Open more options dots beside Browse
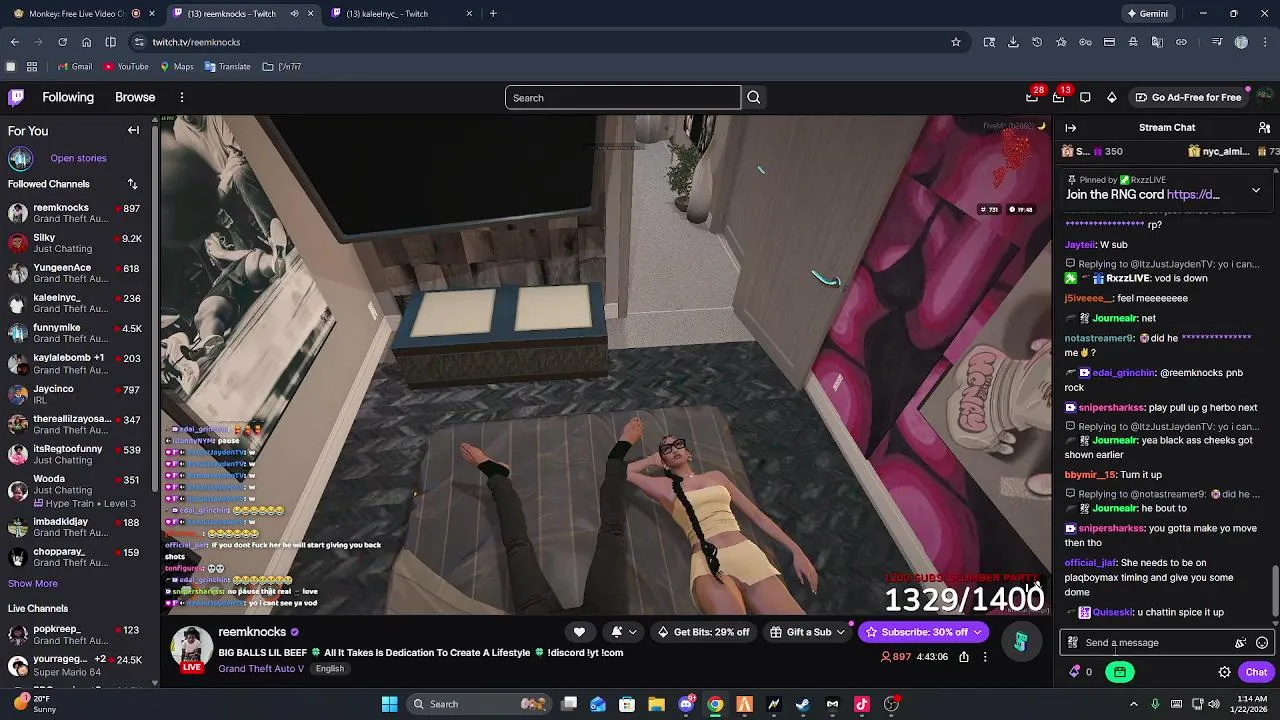The width and height of the screenshot is (1280, 720). coord(182,97)
